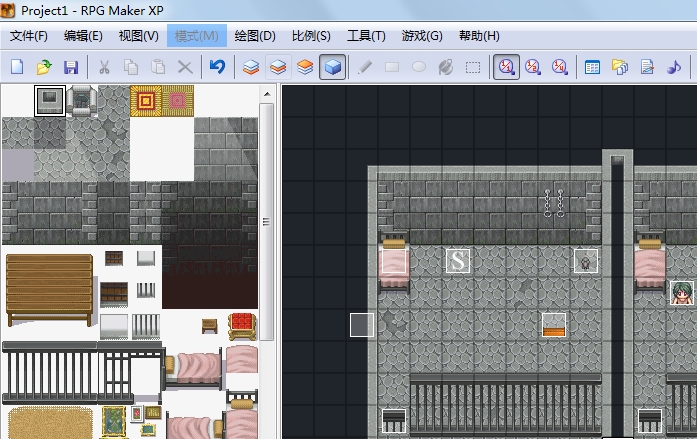Screen dimensions: 697x439
Task: Click the Delete X icon
Action: point(185,67)
